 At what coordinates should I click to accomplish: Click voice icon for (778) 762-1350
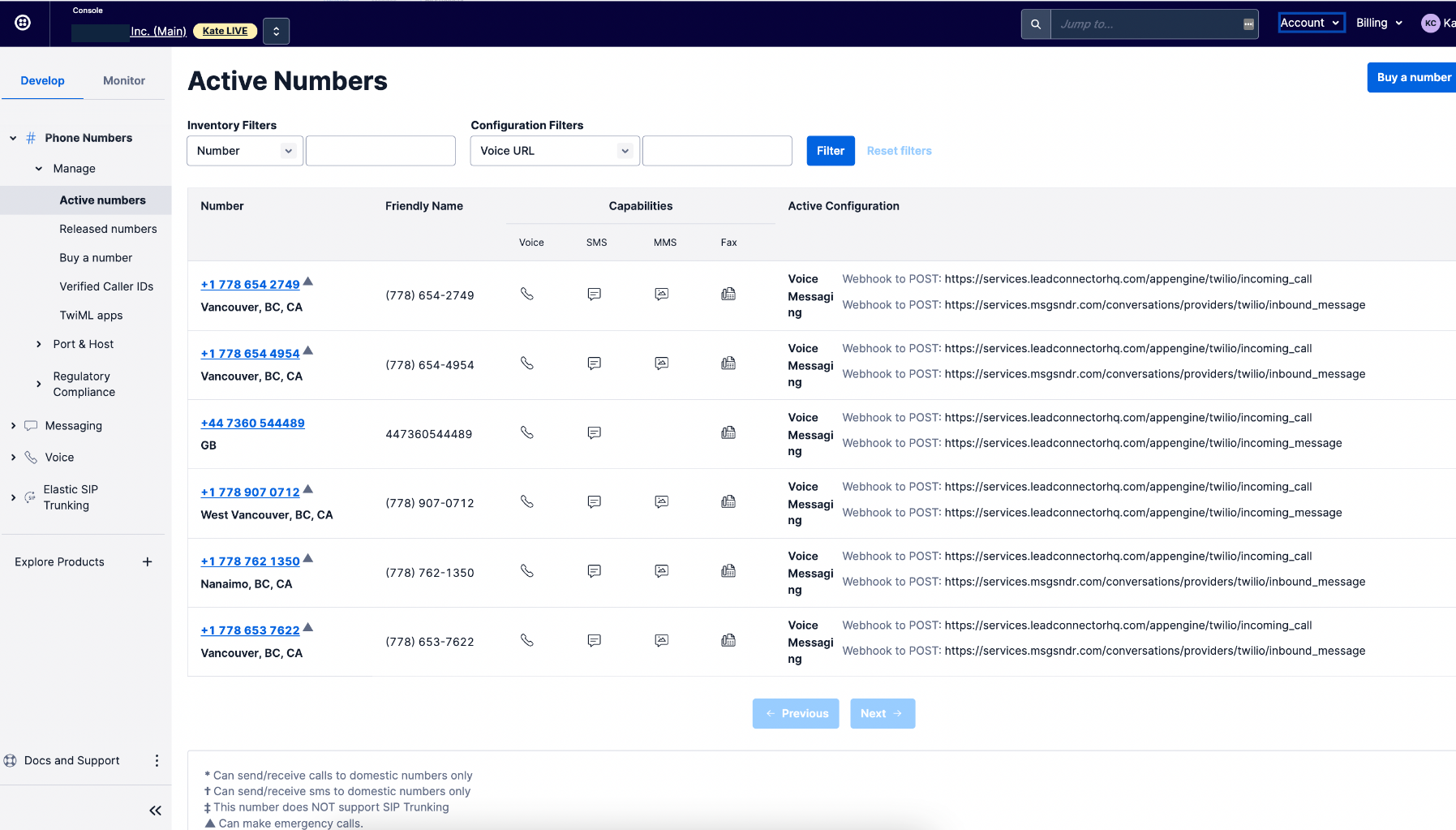(527, 571)
